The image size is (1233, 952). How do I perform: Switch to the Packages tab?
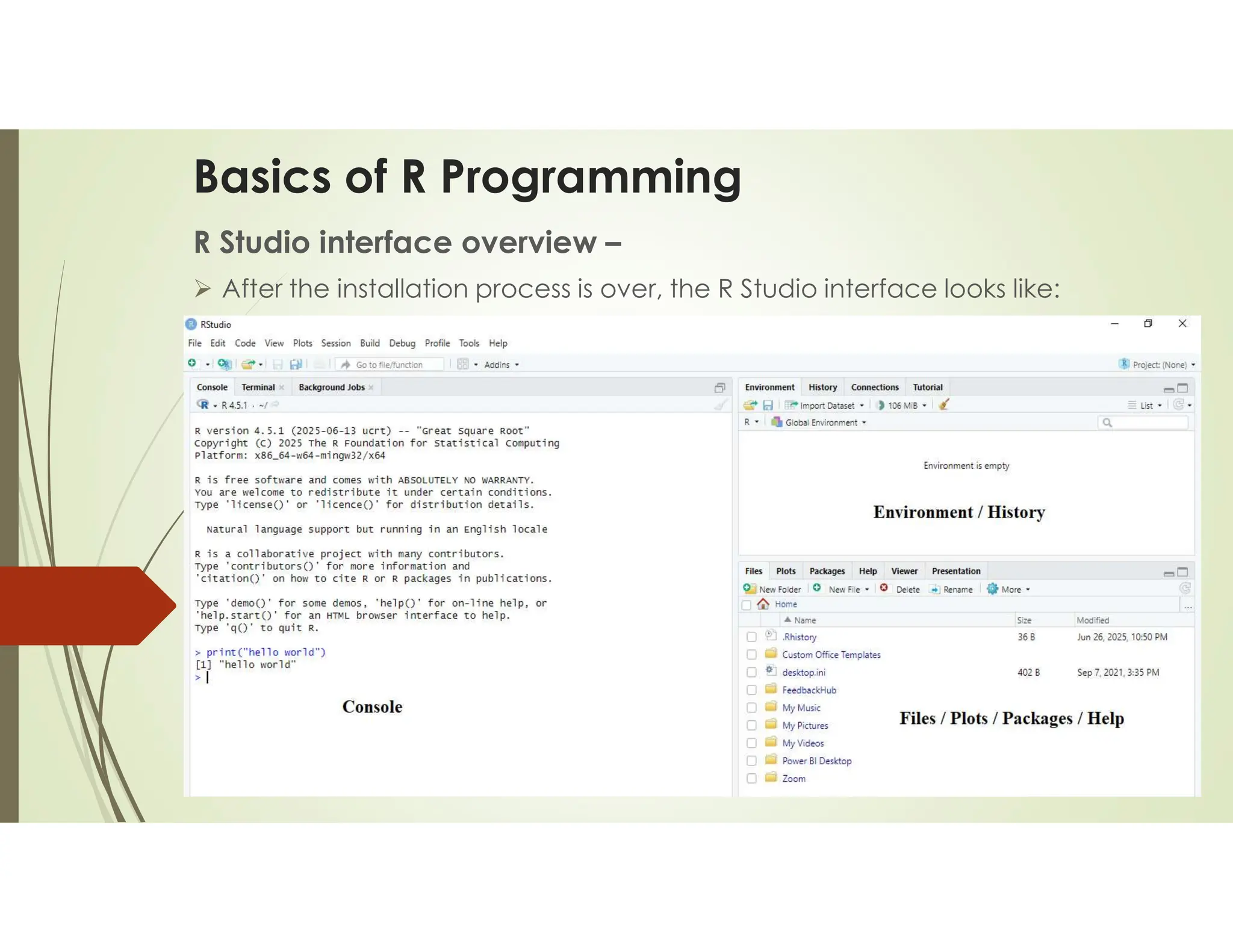[827, 571]
